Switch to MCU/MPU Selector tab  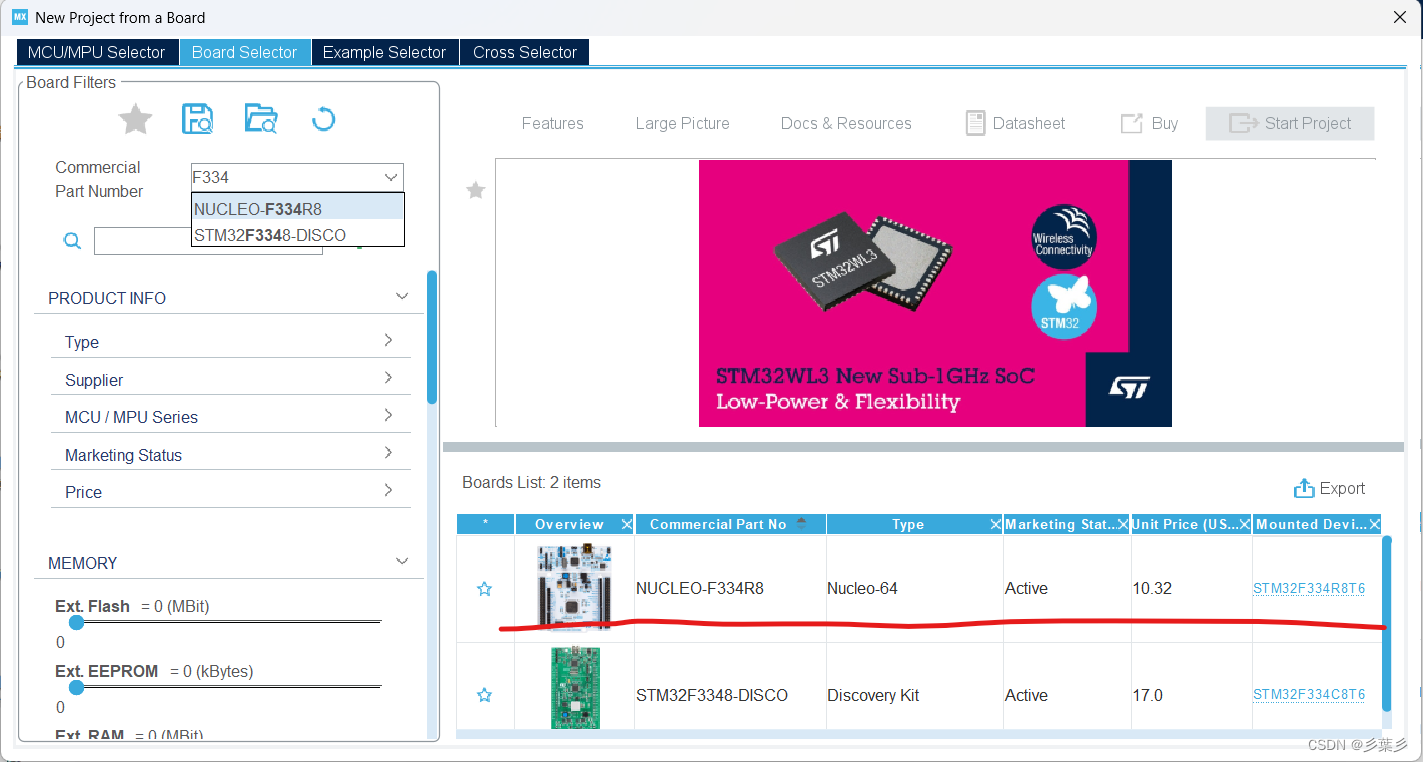[x=97, y=52]
